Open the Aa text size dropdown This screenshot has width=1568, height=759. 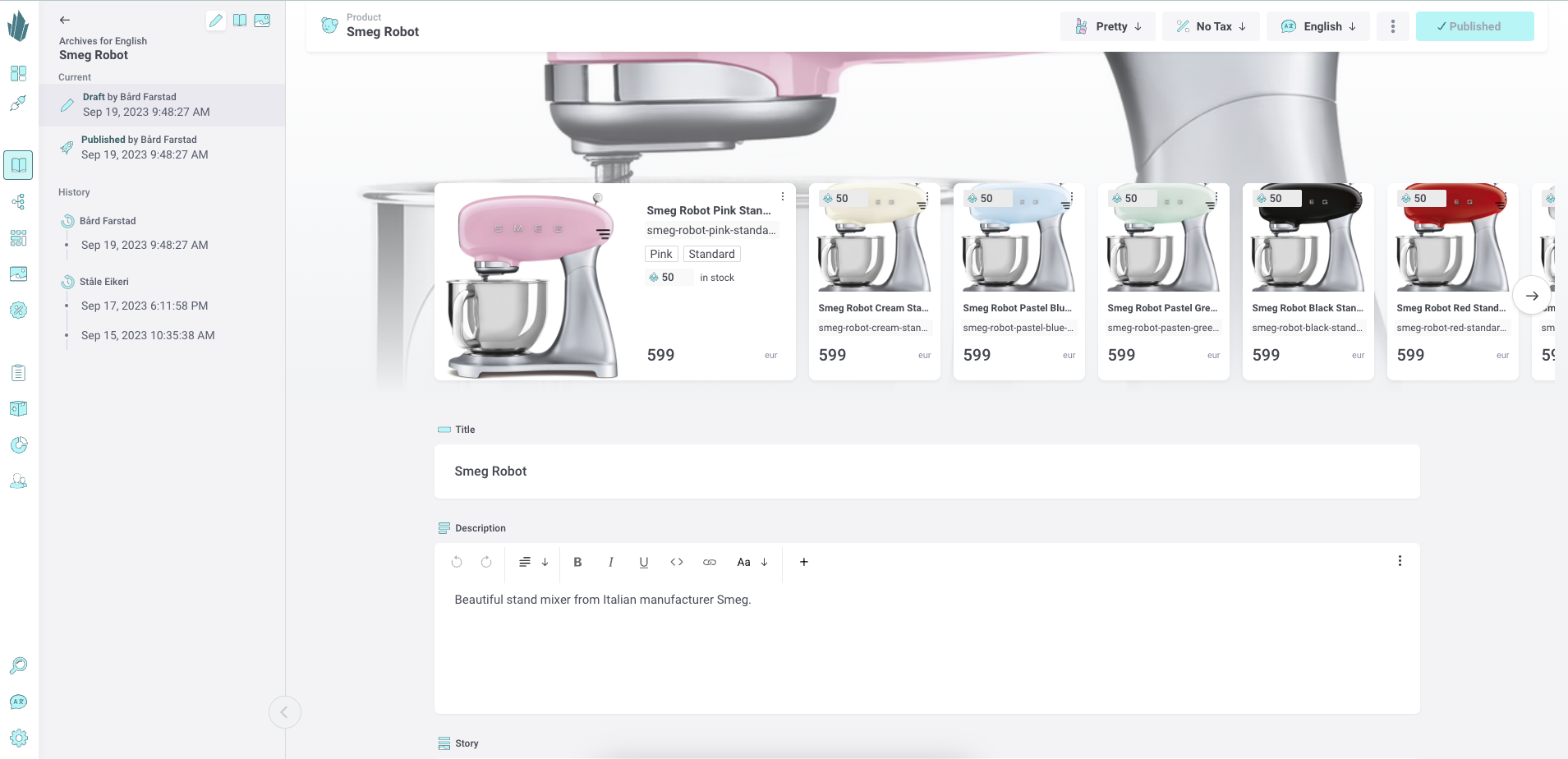coord(752,562)
